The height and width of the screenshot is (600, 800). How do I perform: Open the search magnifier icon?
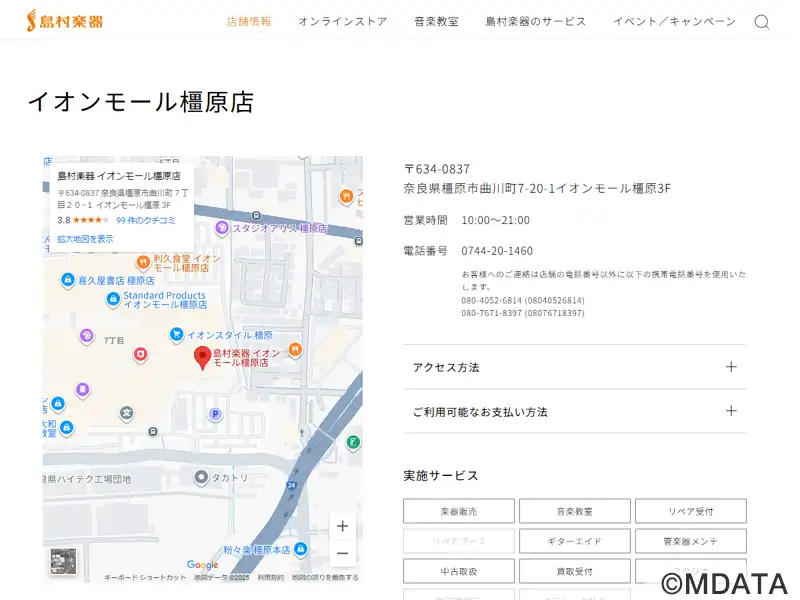click(762, 22)
